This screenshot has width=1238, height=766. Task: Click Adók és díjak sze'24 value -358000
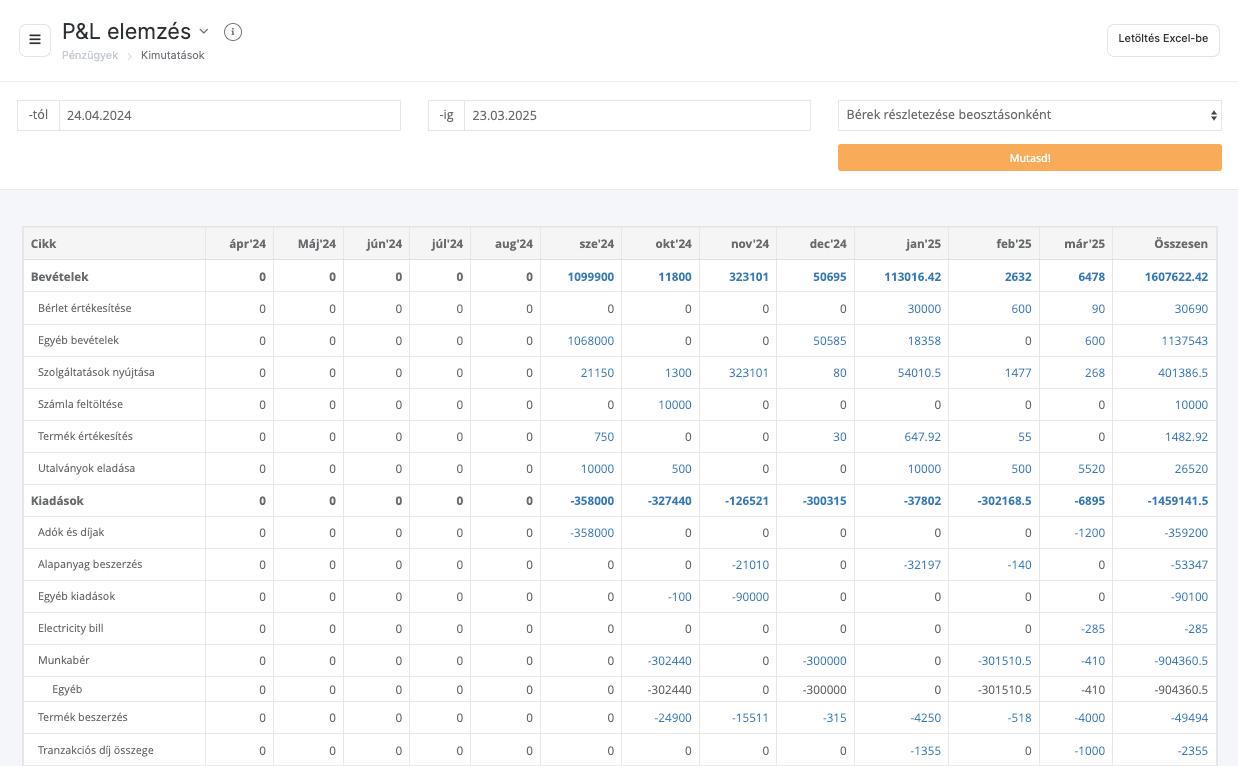(592, 533)
